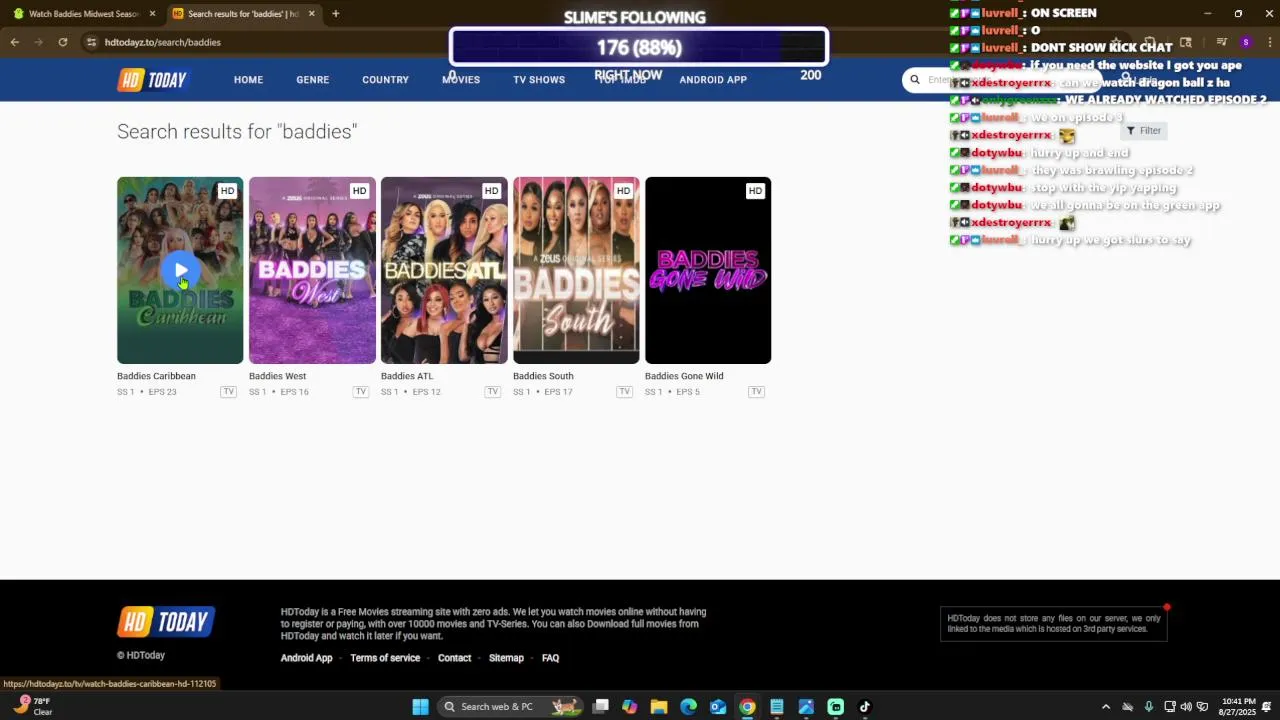Viewport: 1280px width, 720px height.
Task: Open the 'Contact' footer link
Action: coord(454,658)
